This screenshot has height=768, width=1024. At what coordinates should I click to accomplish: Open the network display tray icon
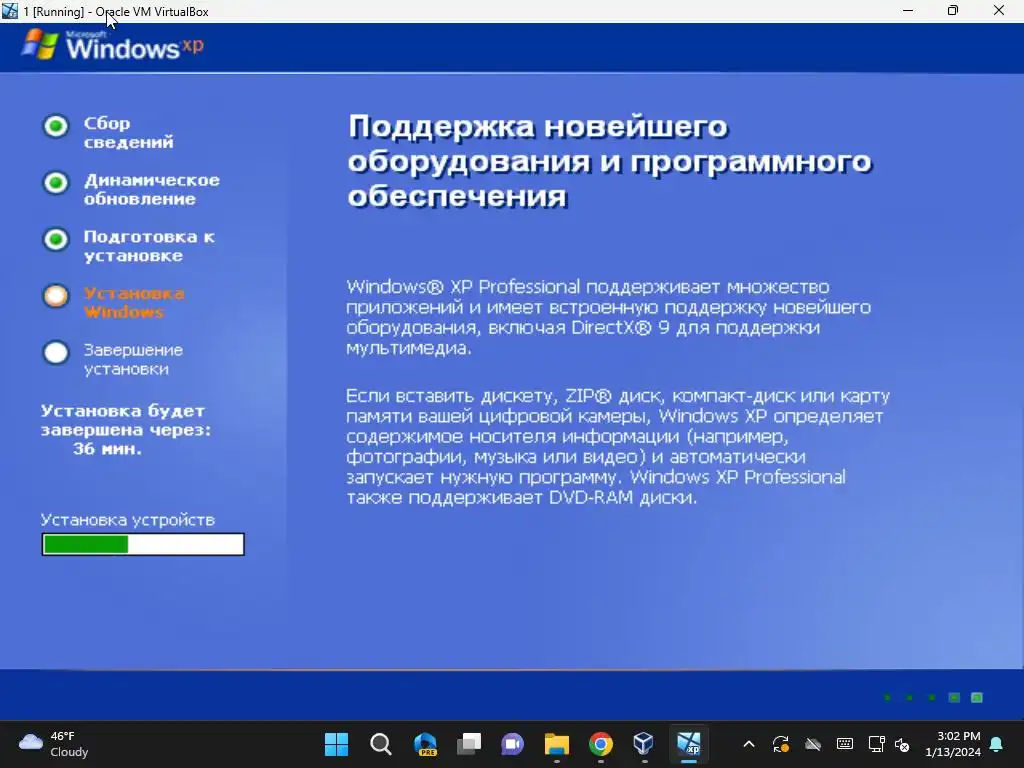(x=876, y=744)
